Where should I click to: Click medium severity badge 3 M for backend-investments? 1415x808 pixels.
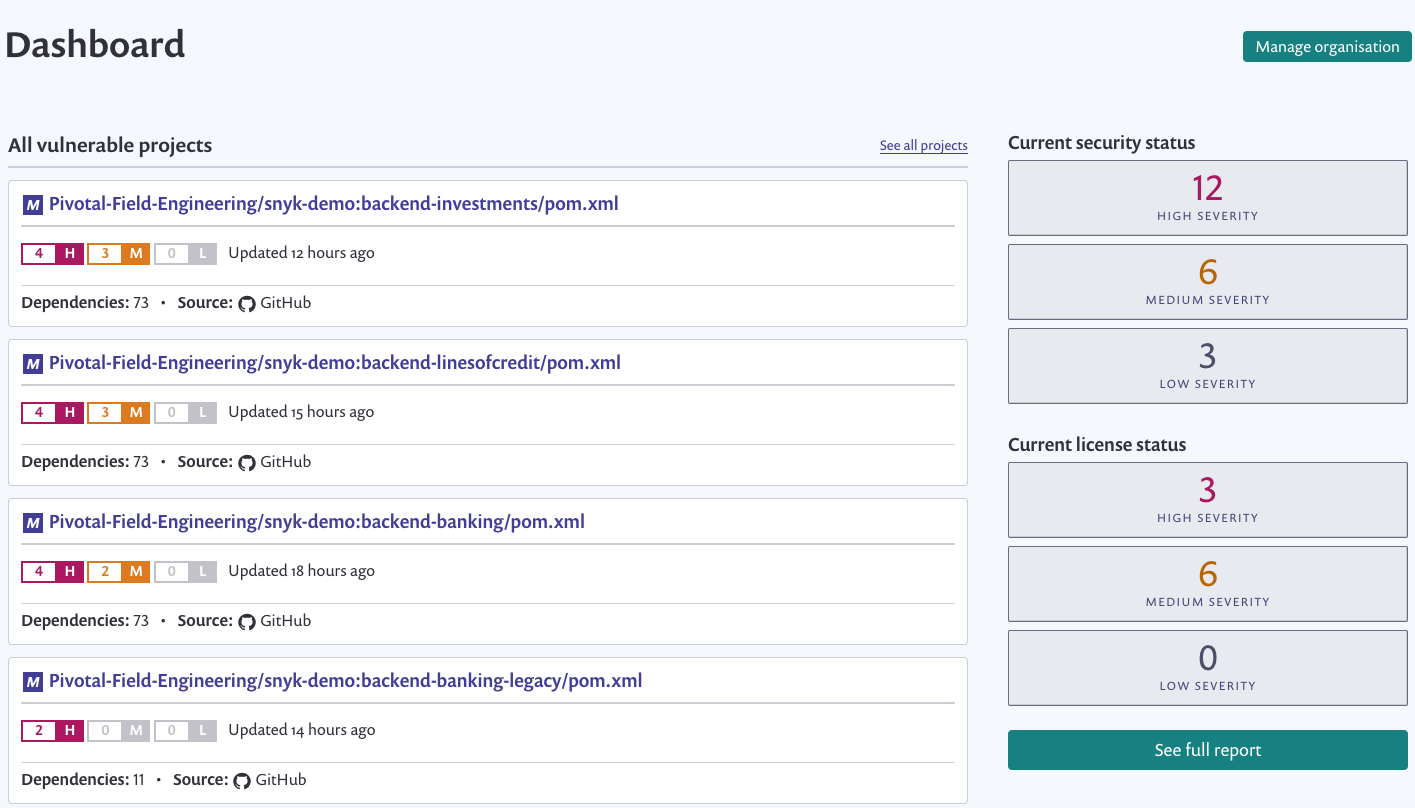pyautogui.click(x=118, y=254)
